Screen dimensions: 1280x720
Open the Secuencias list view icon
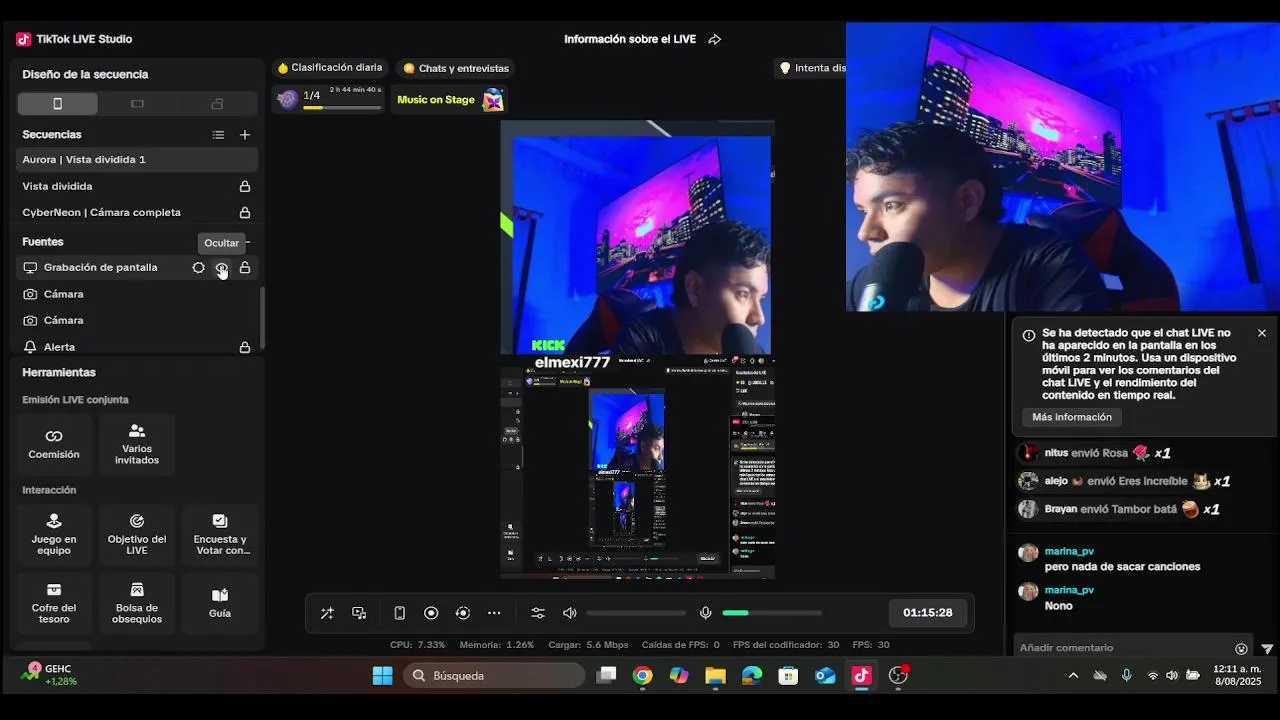(218, 134)
